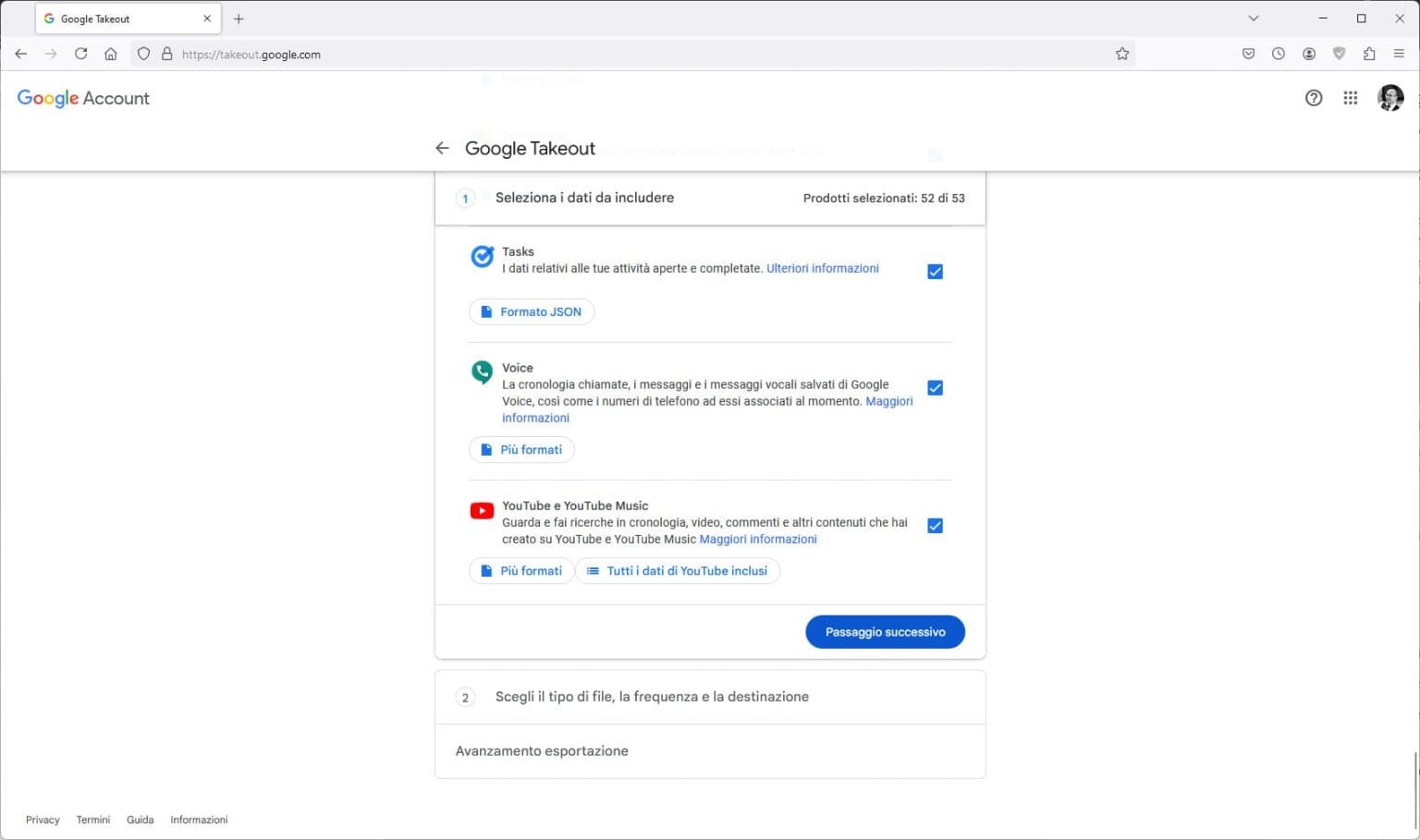The width and height of the screenshot is (1420, 840).
Task: Go to the browser home page
Action: tap(111, 54)
